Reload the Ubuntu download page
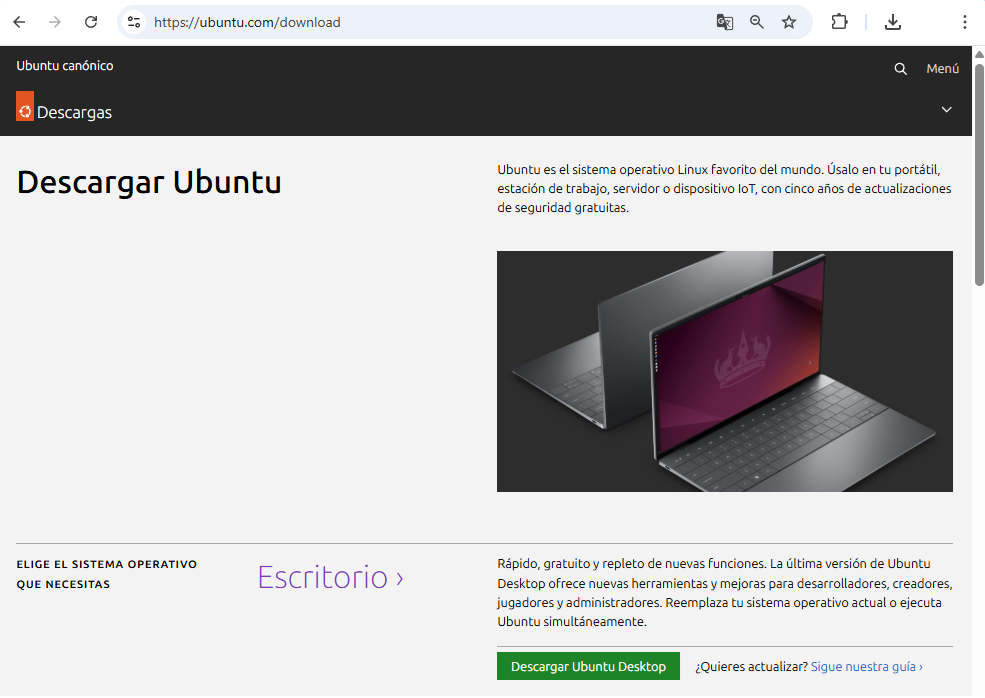 (91, 22)
